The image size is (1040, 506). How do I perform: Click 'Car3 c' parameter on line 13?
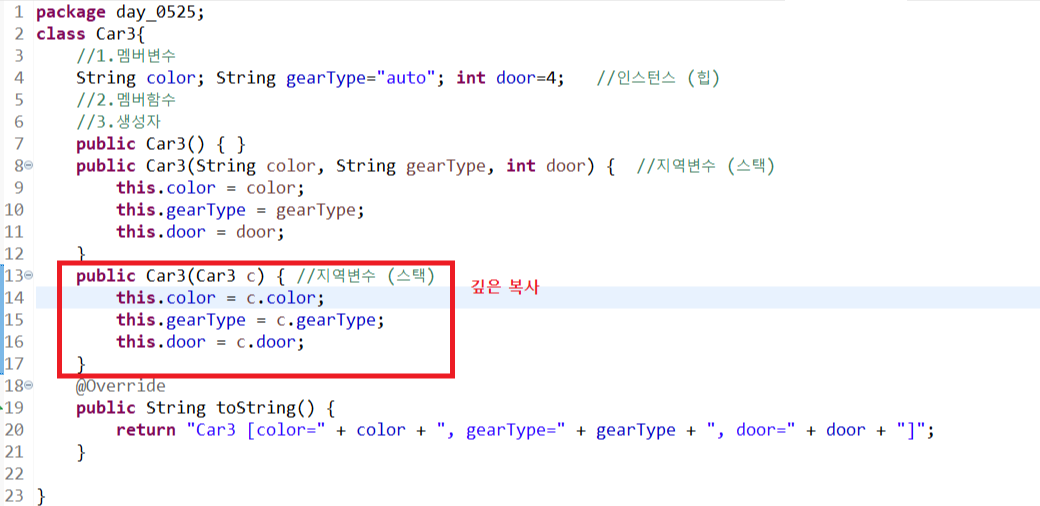tap(227, 276)
